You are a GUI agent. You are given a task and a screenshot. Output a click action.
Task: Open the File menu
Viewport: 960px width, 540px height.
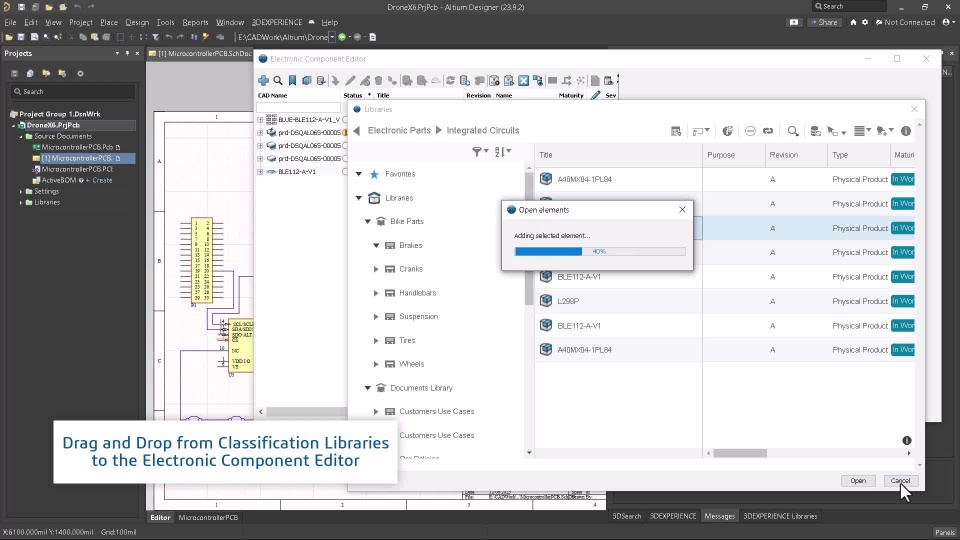pos(10,22)
